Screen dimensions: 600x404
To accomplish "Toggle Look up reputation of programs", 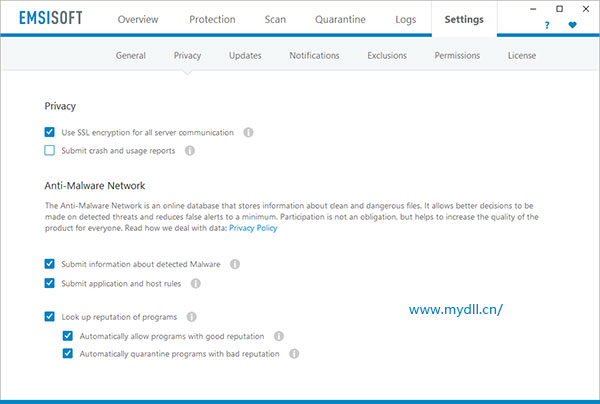I will tap(49, 316).
